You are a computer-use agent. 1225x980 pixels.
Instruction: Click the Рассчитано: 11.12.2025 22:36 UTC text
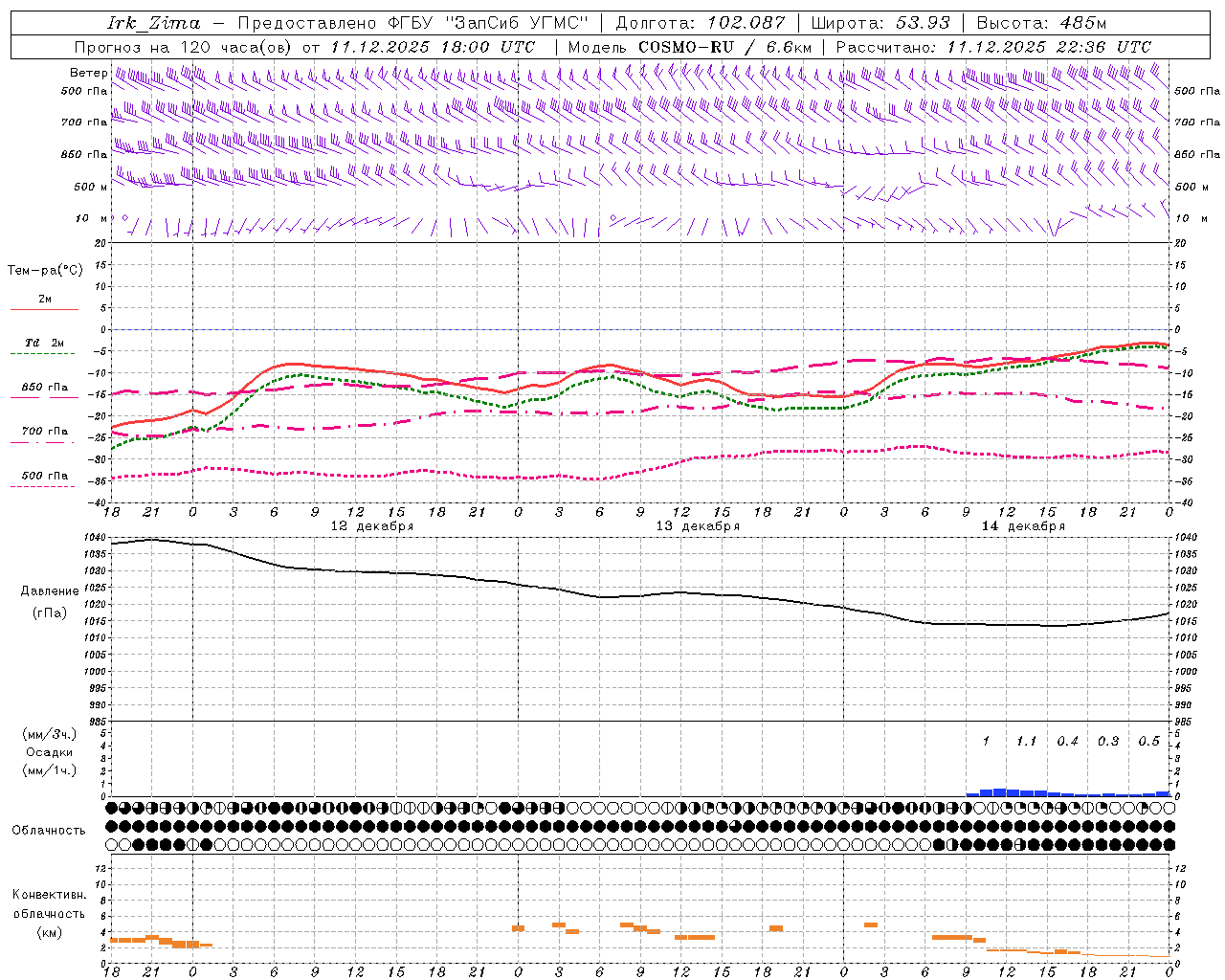pos(993,47)
